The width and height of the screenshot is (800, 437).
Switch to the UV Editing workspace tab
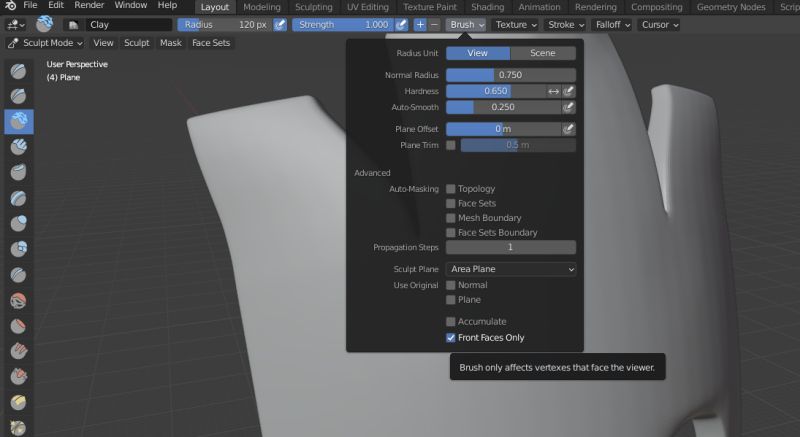coord(368,7)
